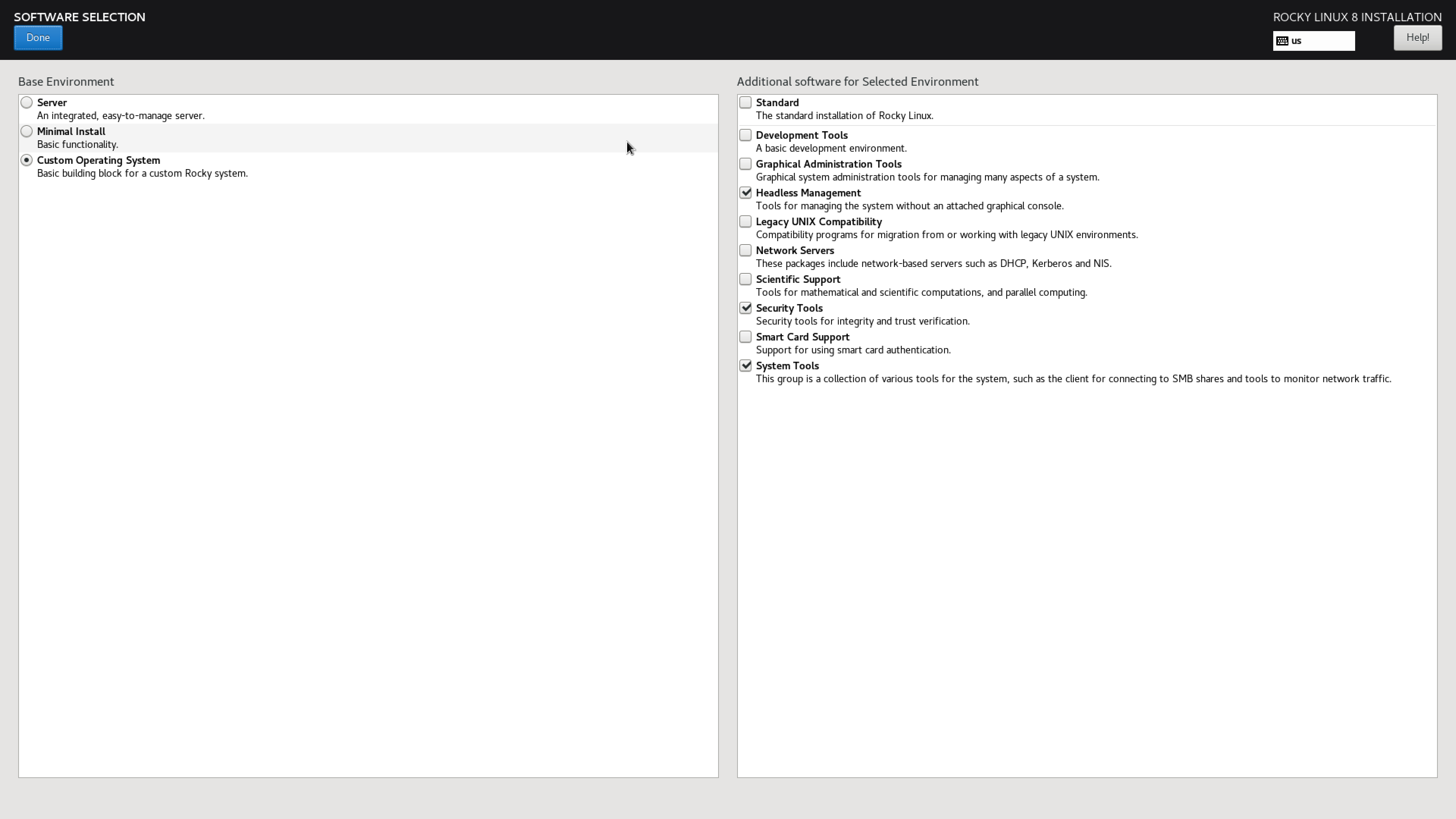Select the Minimal Install radio button

27,131
